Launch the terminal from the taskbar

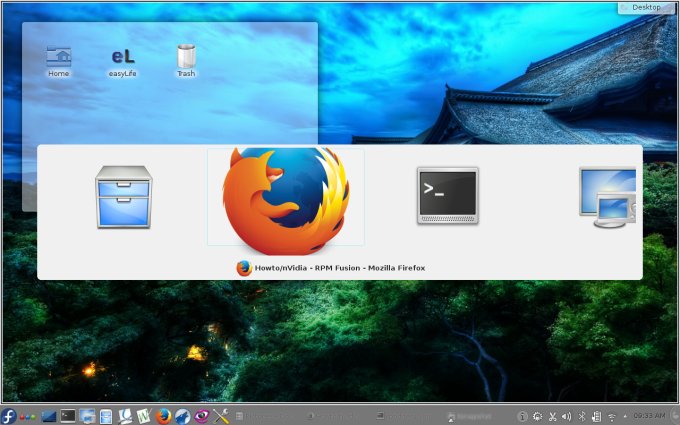point(68,416)
